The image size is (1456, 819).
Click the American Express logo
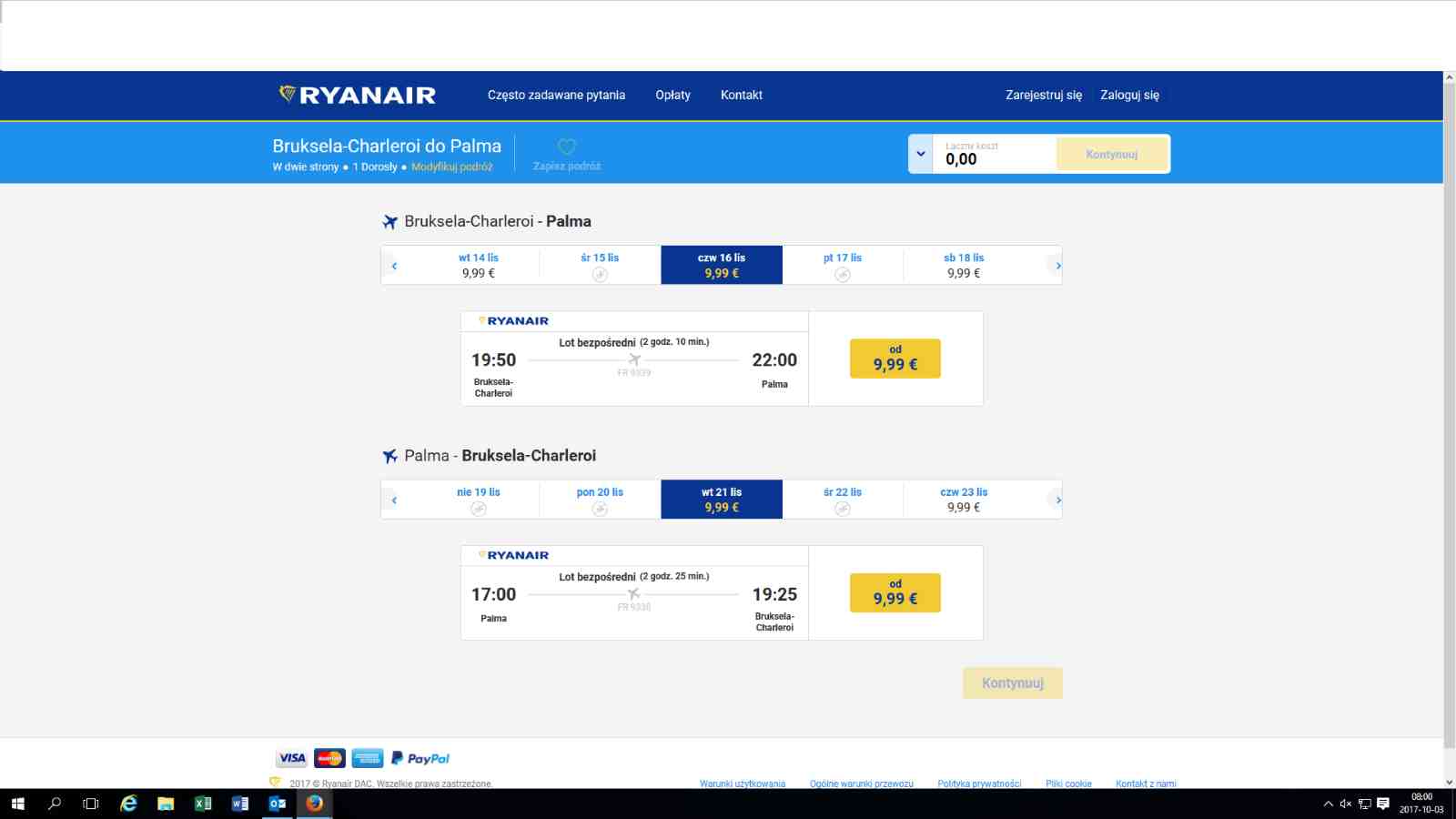coord(368,758)
